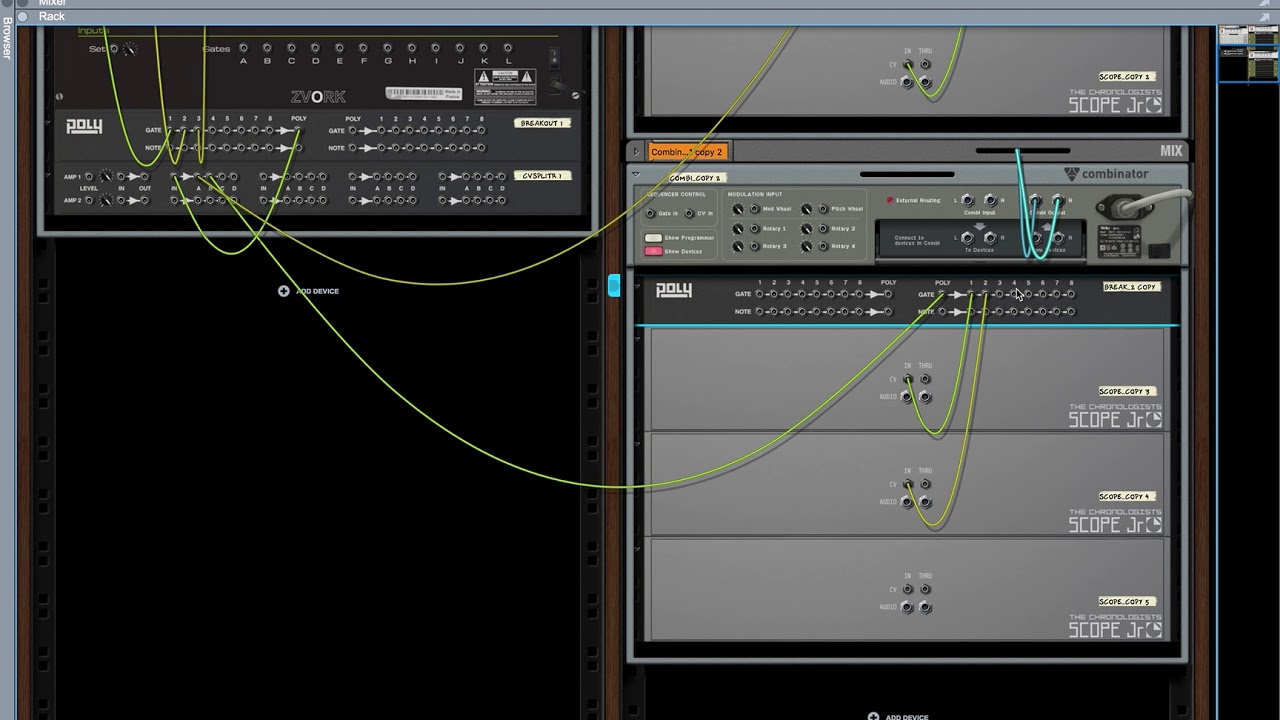
Task: Click the ZVORK Gates A input jack
Action: pyautogui.click(x=243, y=48)
